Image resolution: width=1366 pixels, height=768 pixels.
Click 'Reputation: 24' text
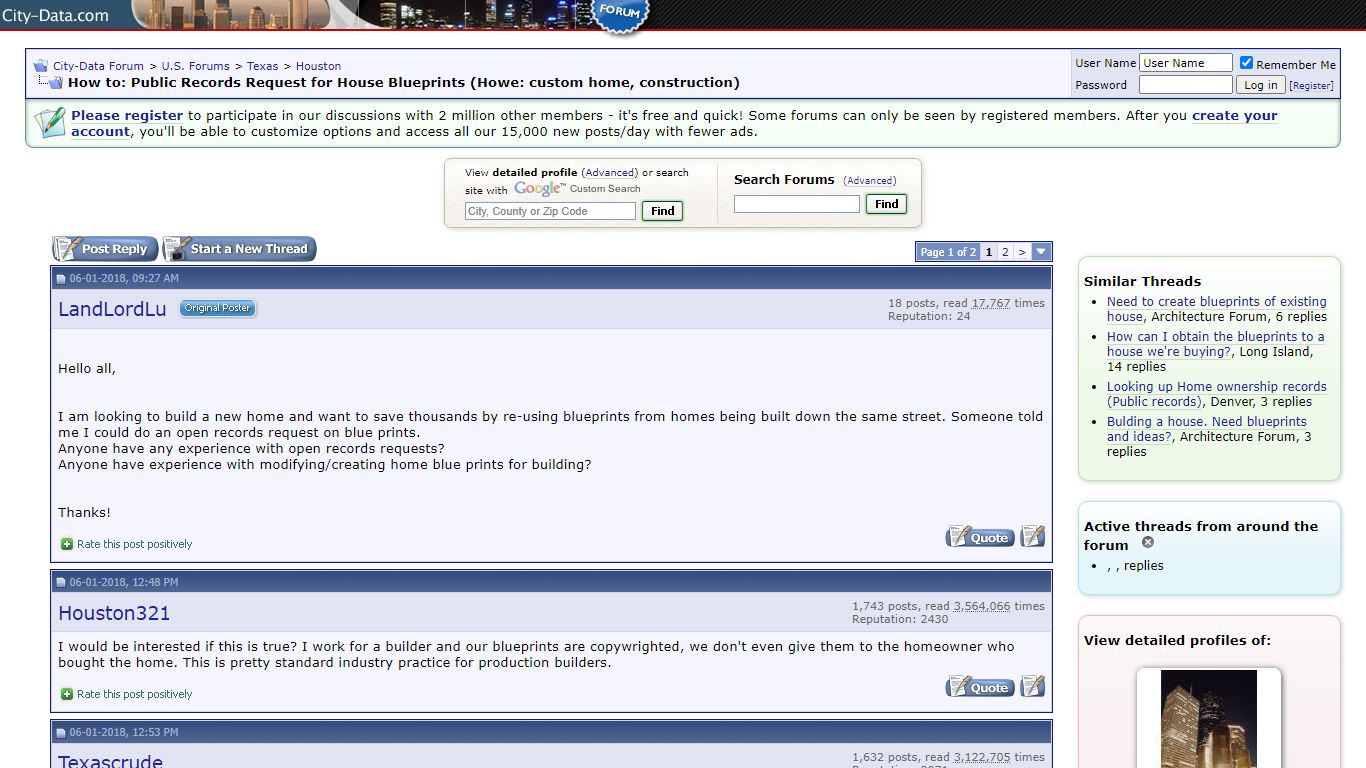[x=929, y=316]
